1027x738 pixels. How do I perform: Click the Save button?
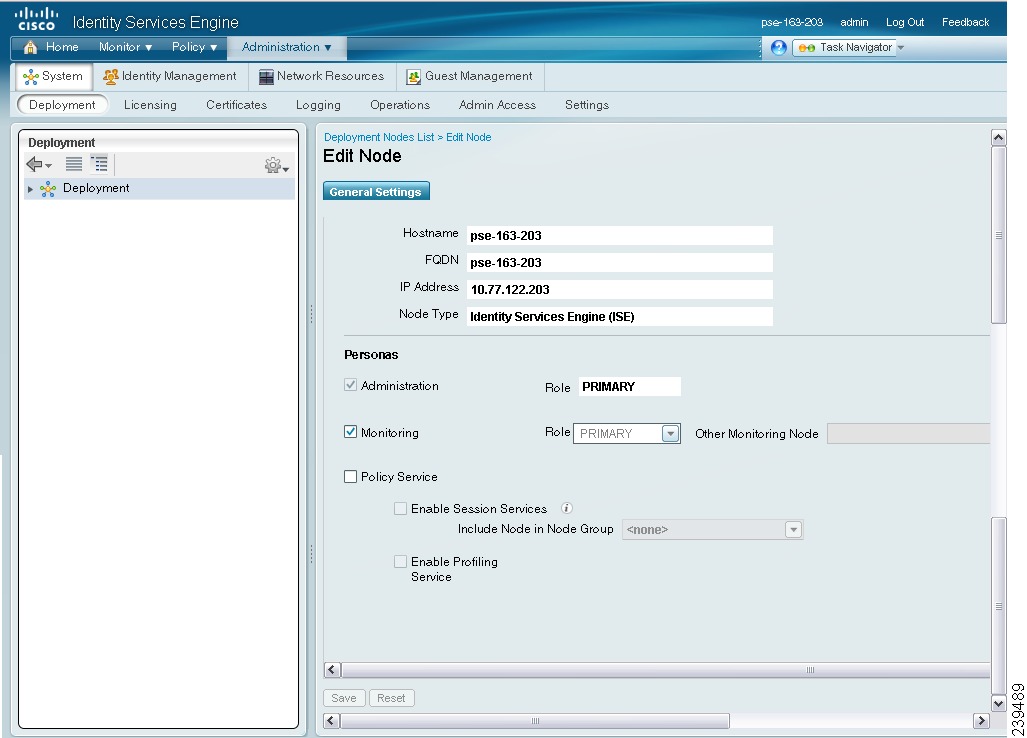point(344,698)
